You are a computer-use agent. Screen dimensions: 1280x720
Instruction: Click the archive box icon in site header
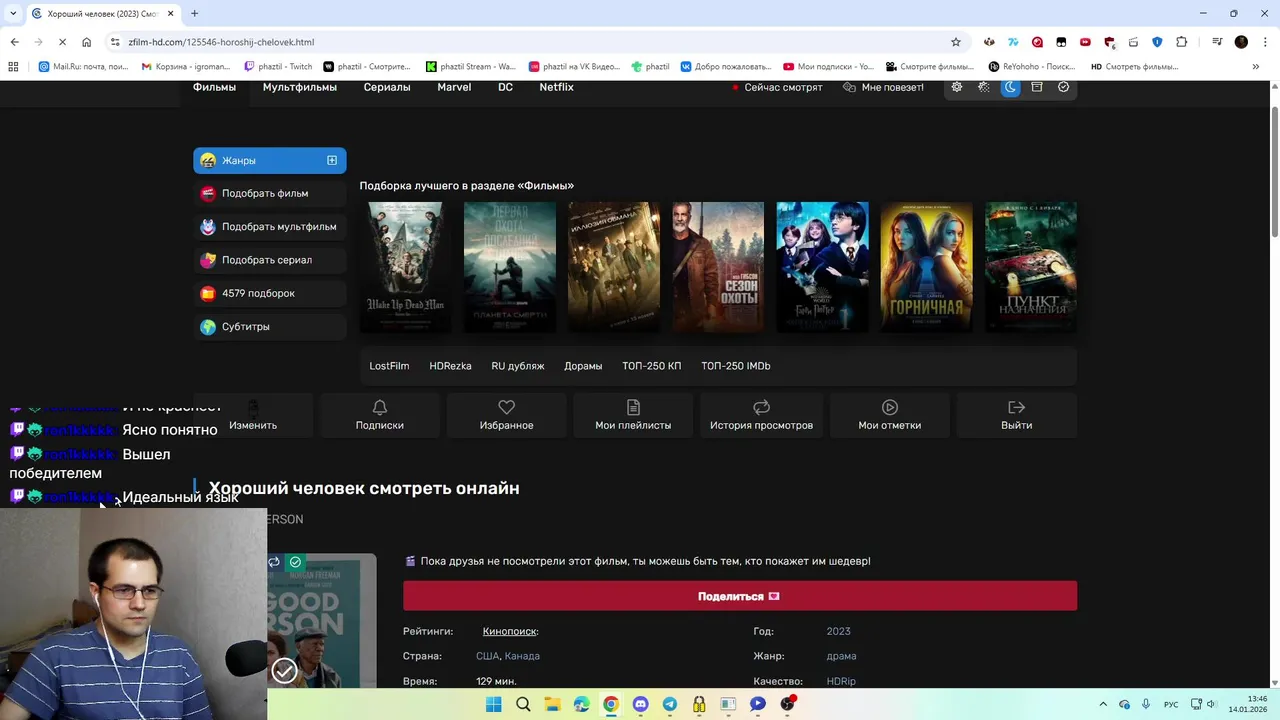1037,87
